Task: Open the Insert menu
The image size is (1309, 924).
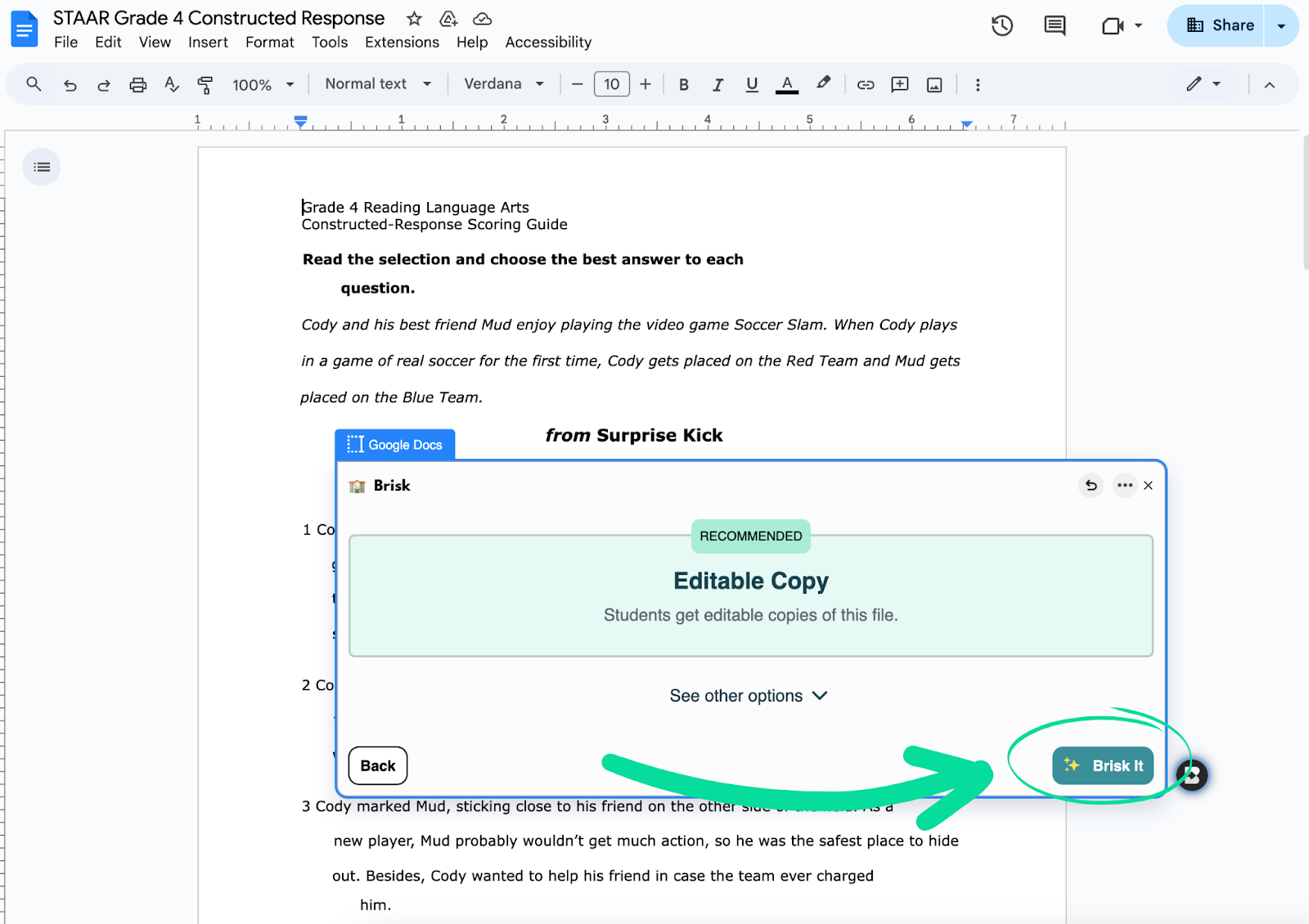Action: (208, 43)
